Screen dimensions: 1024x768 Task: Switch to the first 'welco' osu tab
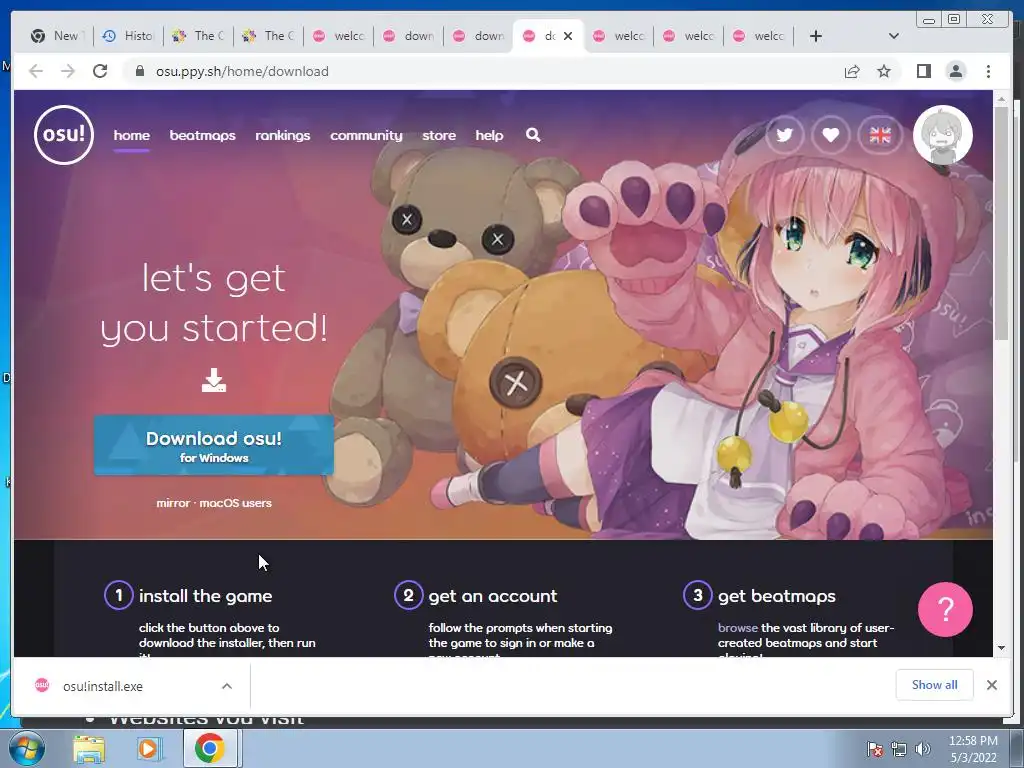[x=338, y=36]
